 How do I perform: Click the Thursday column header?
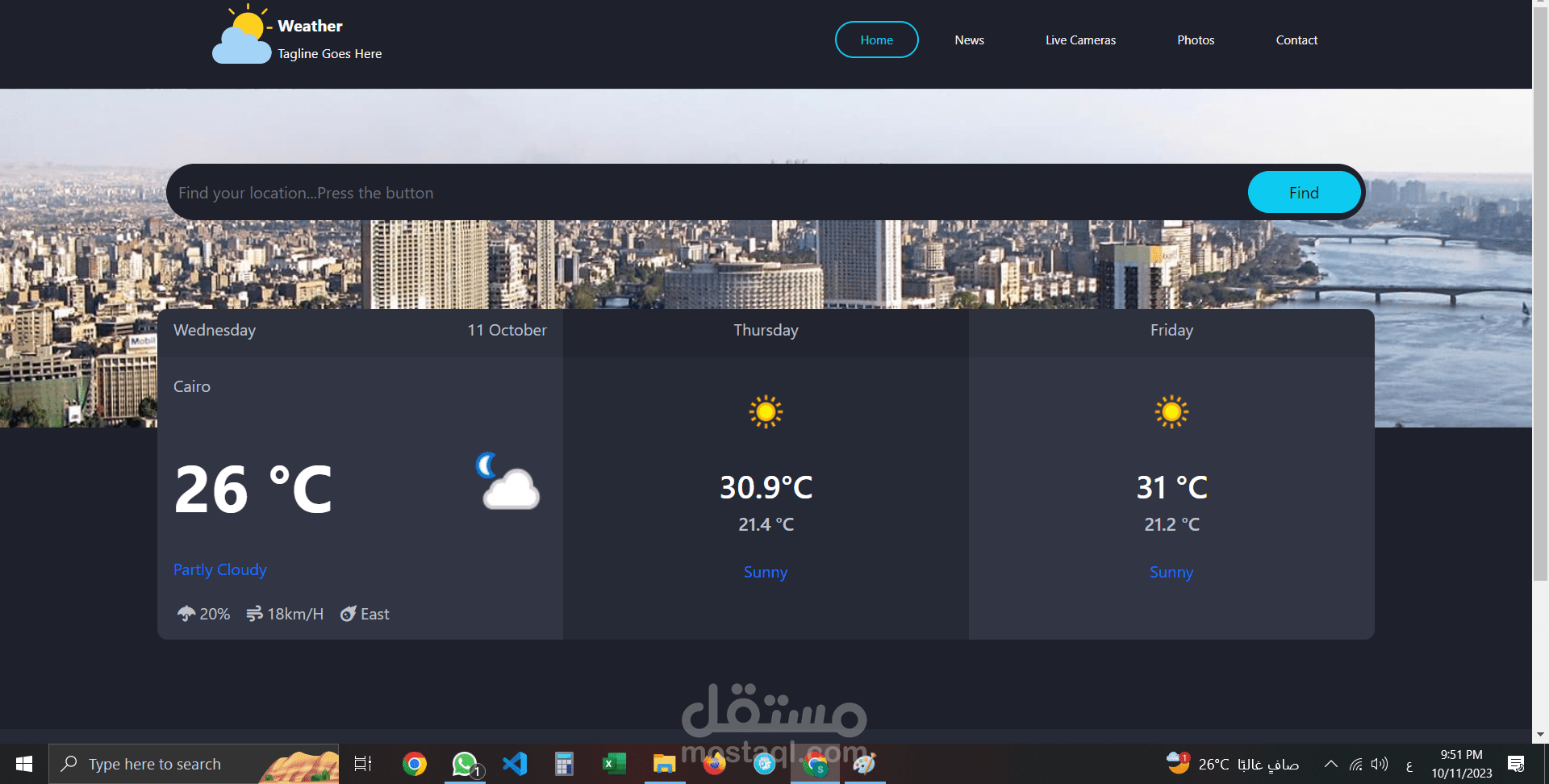pyautogui.click(x=766, y=330)
